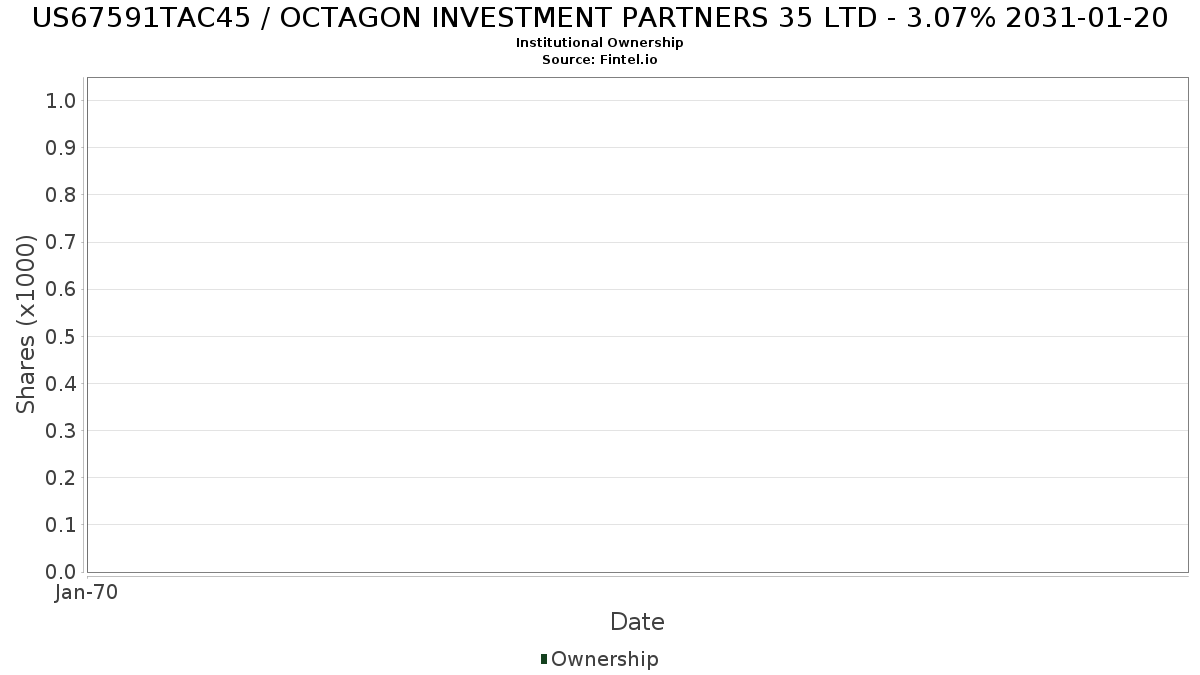Click the Jan-70 x-axis tick label
Screen dimensions: 1200x675
[x=87, y=592]
